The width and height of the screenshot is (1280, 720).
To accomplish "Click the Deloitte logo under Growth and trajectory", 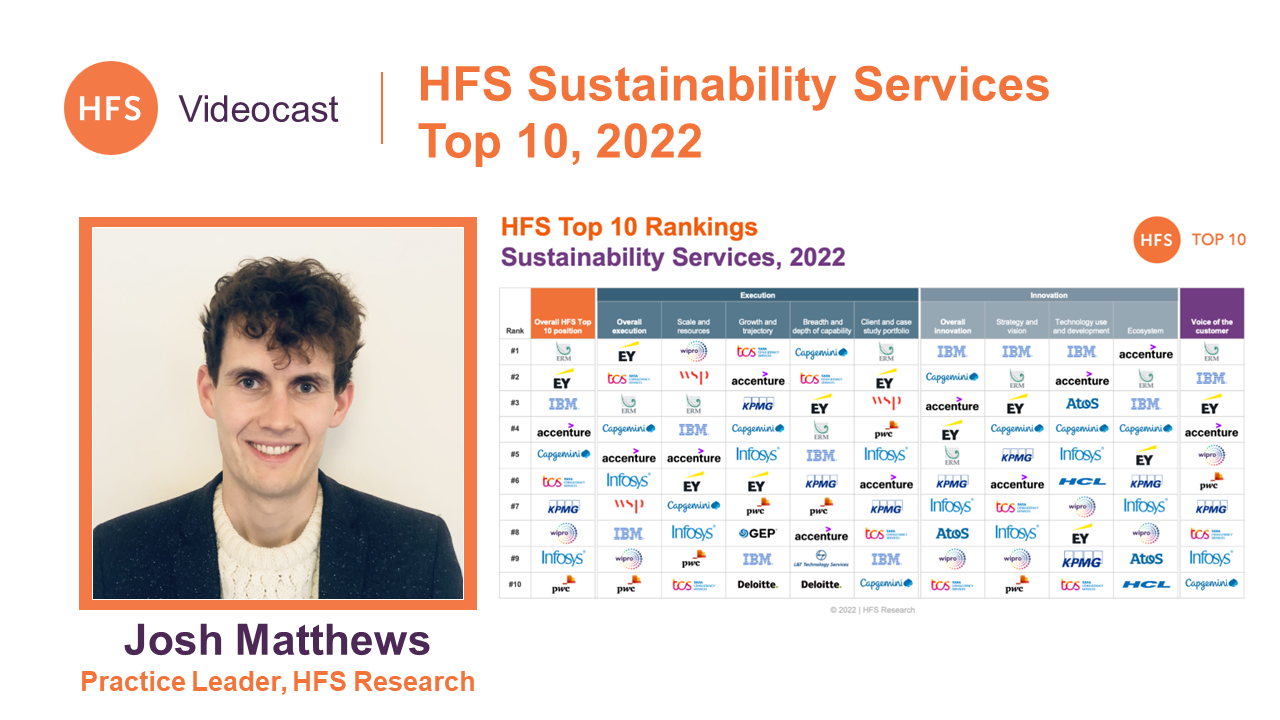I will pos(757,584).
